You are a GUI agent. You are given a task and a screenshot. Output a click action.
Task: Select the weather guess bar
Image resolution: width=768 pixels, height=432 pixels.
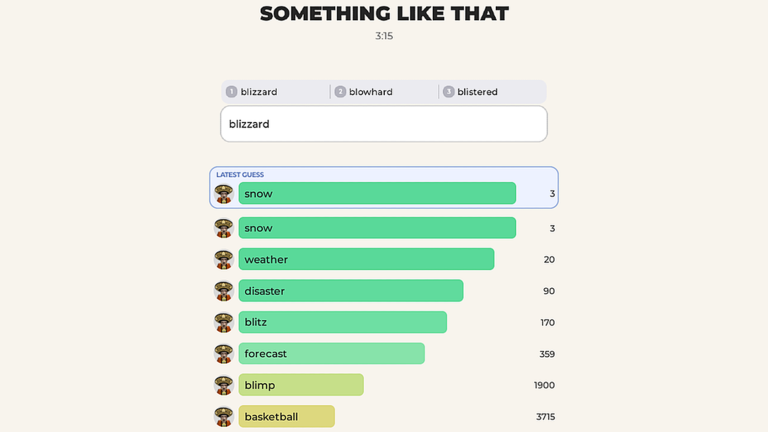(x=366, y=259)
